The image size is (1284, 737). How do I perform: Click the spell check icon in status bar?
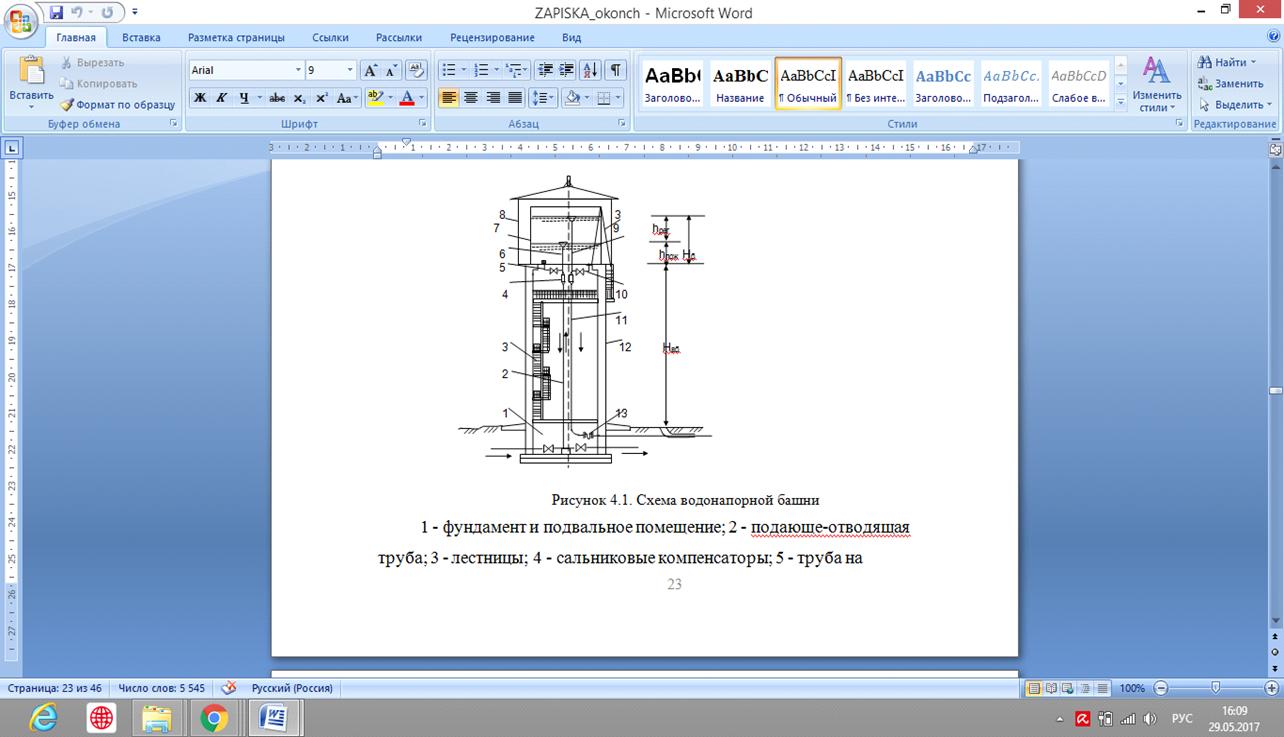[229, 688]
